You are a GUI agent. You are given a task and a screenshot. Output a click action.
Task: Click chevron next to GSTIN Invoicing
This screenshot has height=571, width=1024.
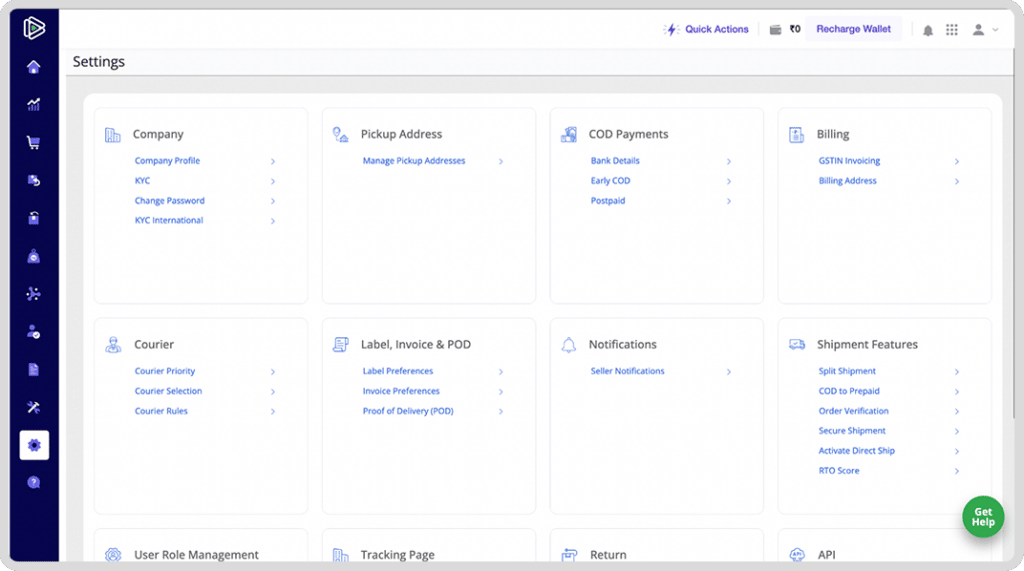957,161
